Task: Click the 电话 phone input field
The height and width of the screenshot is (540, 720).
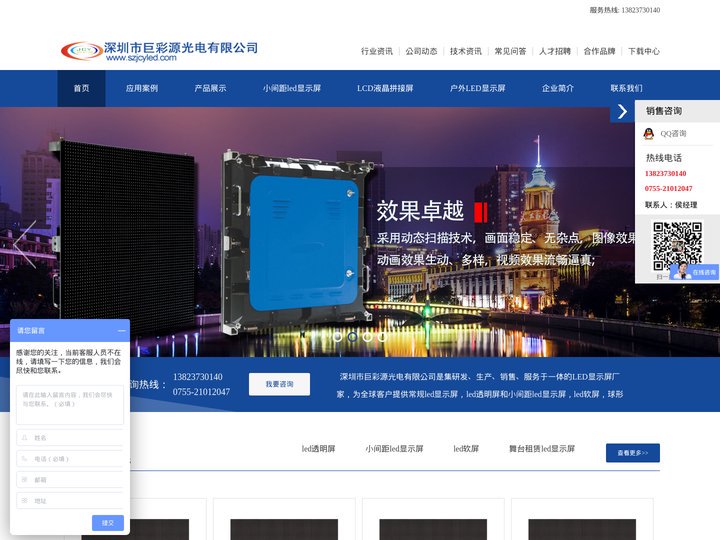Action: pyautogui.click(x=70, y=459)
